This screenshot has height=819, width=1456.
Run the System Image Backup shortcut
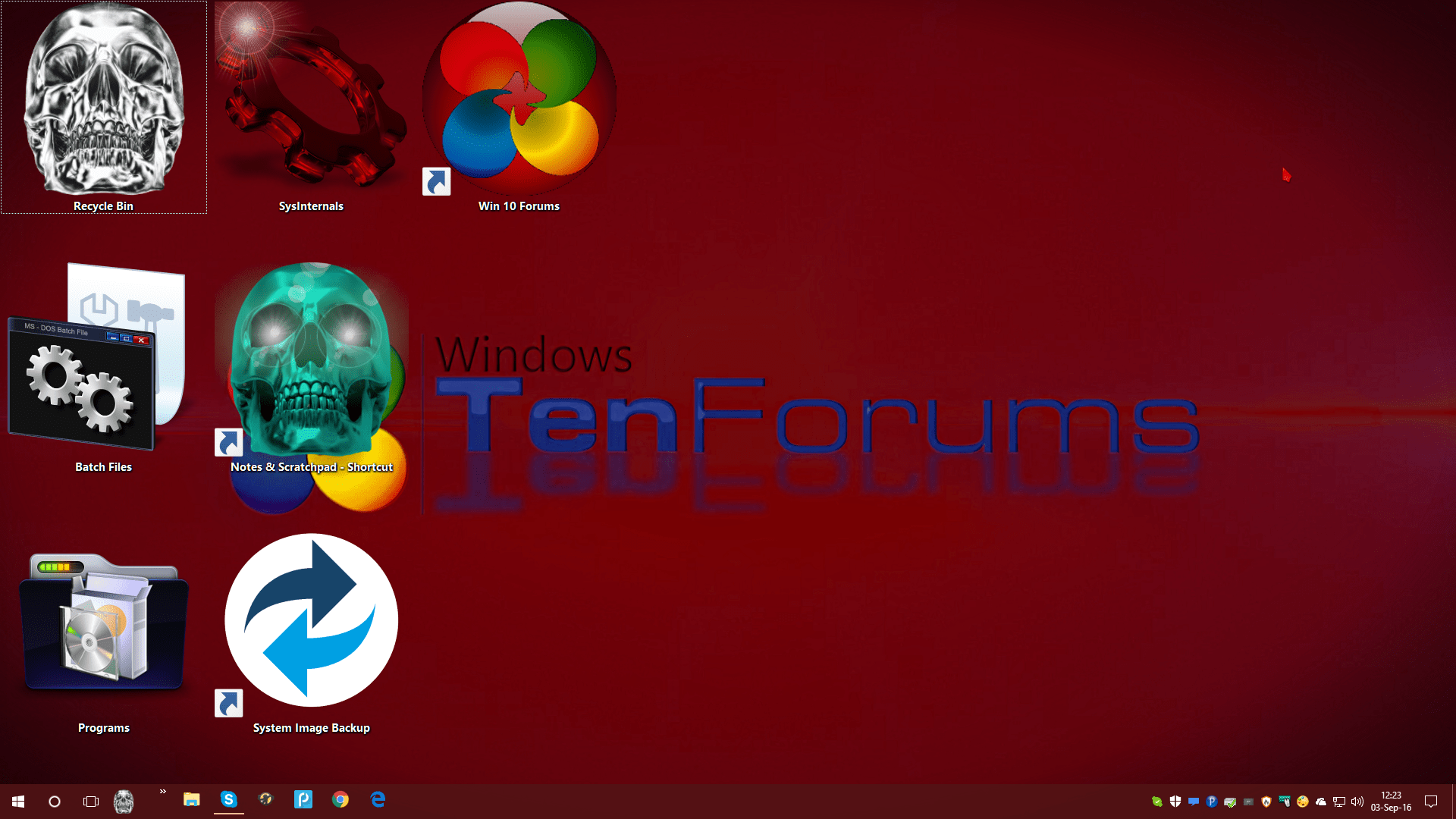(311, 620)
